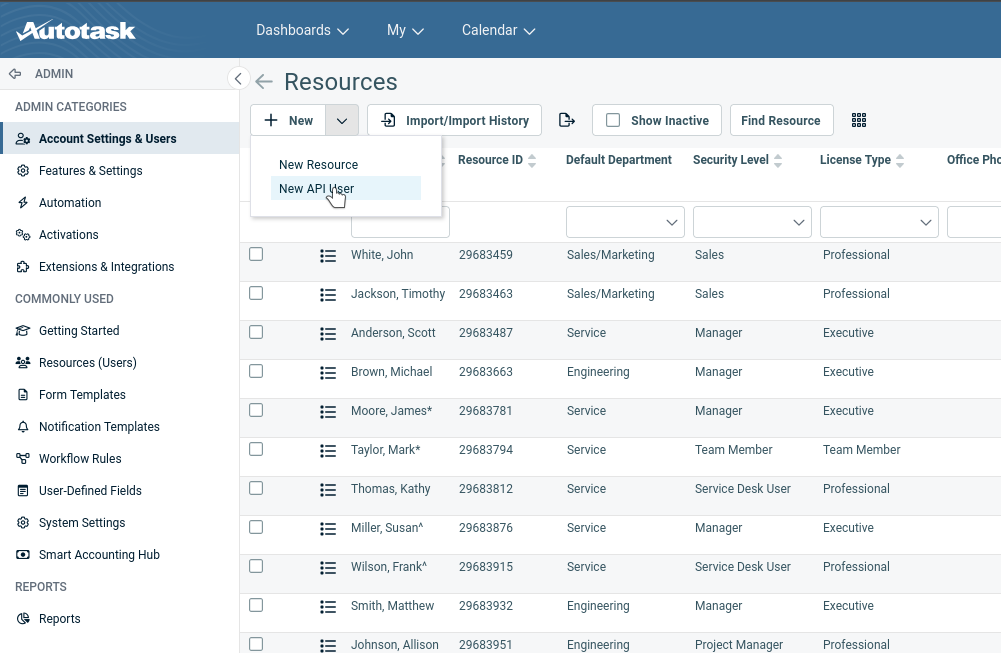Viewport: 1001px width, 653px height.
Task: Open the column chooser grid icon
Action: (859, 120)
